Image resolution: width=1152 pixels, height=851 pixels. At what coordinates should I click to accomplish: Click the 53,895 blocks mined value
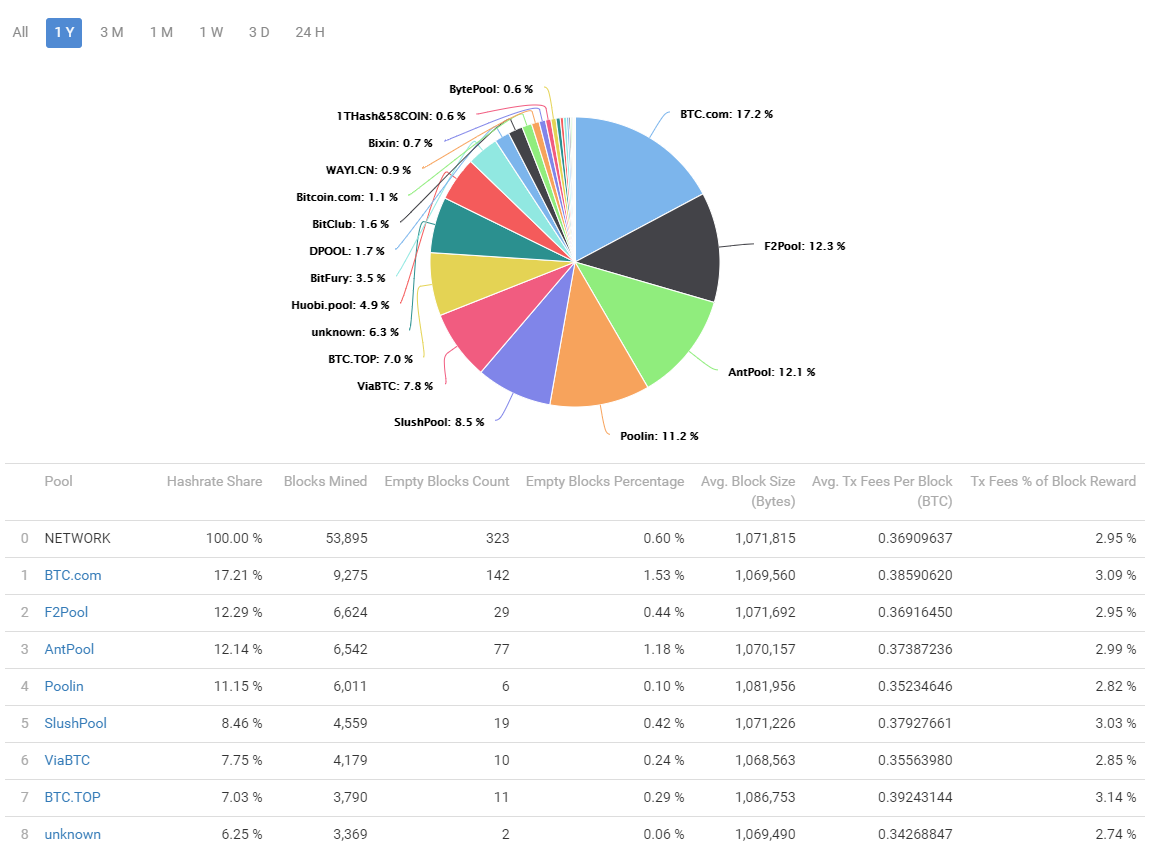click(347, 538)
